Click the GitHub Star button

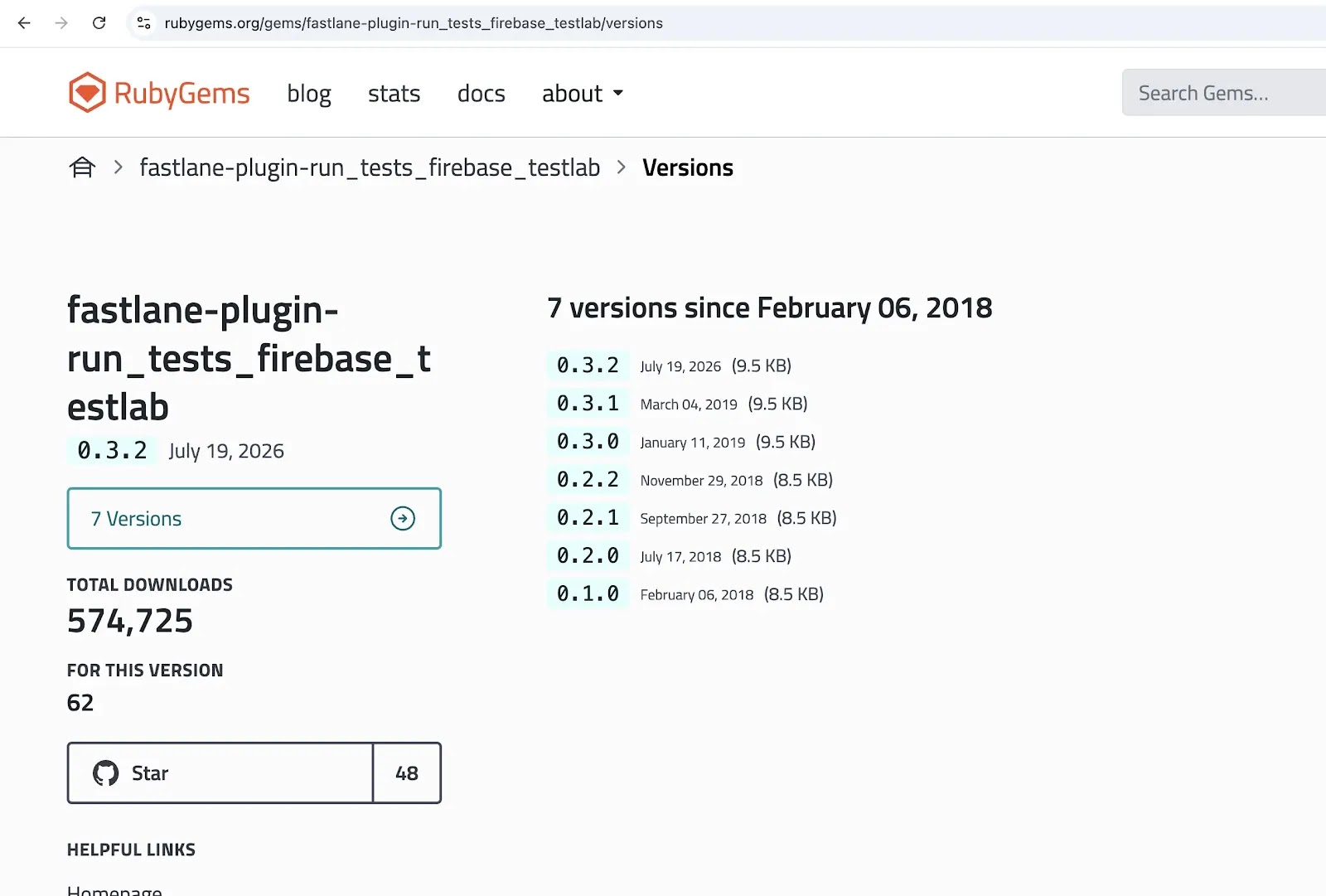coord(220,773)
